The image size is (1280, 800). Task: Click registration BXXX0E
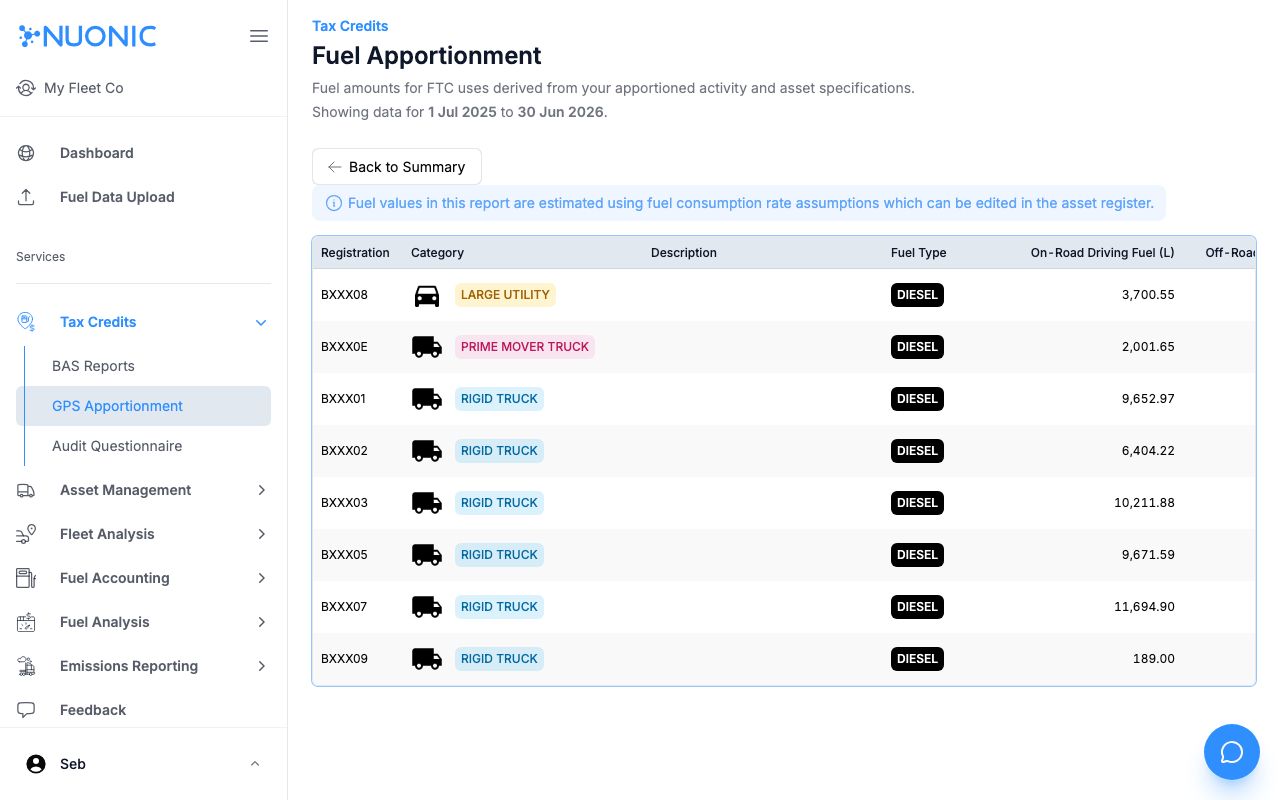(x=344, y=347)
